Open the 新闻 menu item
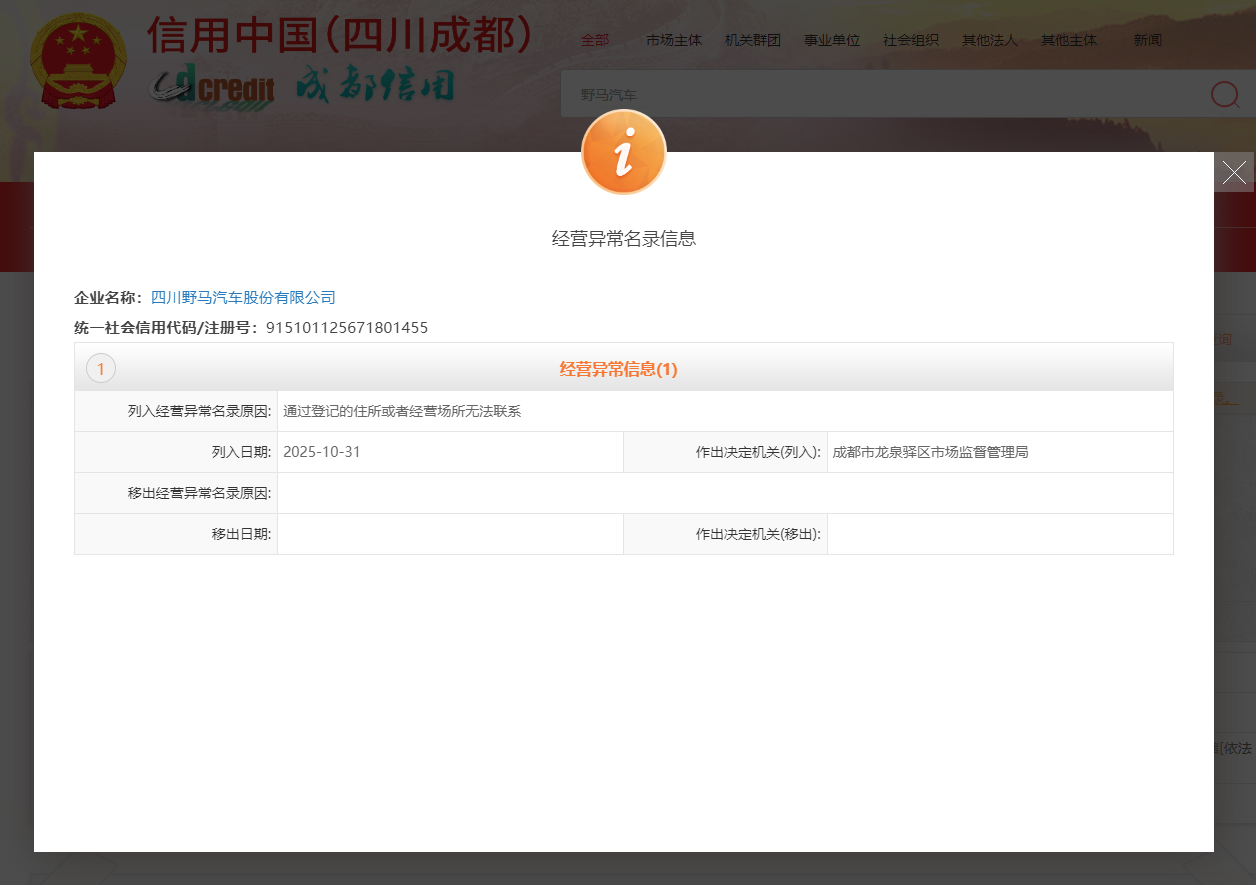 pos(1147,40)
